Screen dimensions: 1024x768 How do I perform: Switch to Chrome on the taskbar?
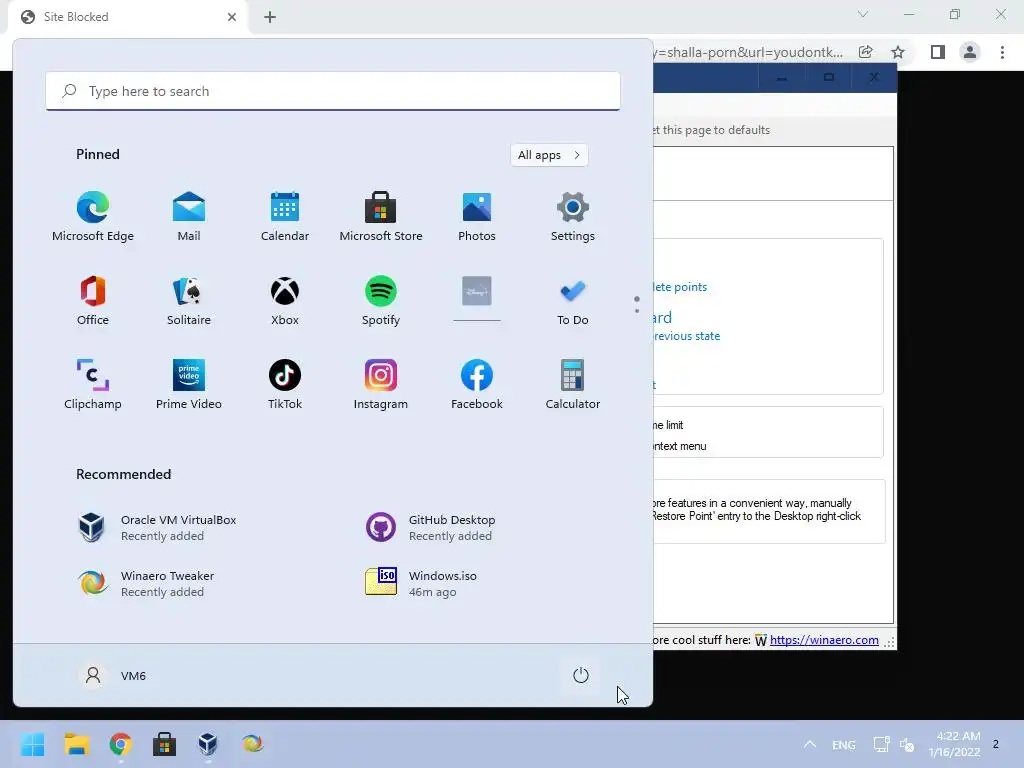tap(121, 744)
